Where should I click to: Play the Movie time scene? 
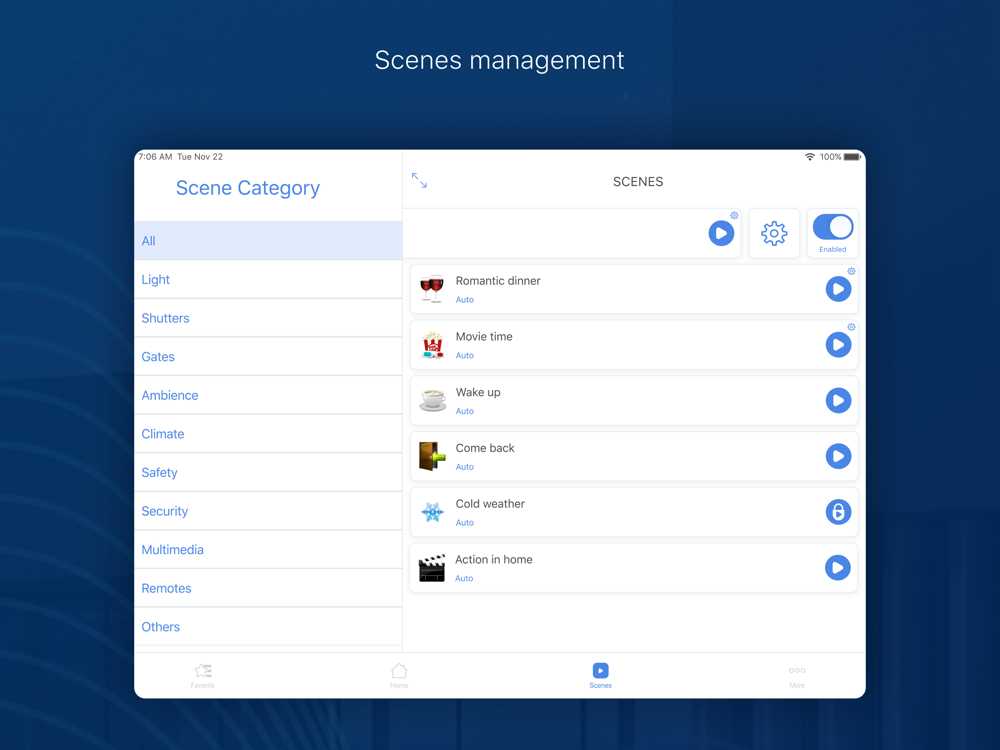point(838,345)
